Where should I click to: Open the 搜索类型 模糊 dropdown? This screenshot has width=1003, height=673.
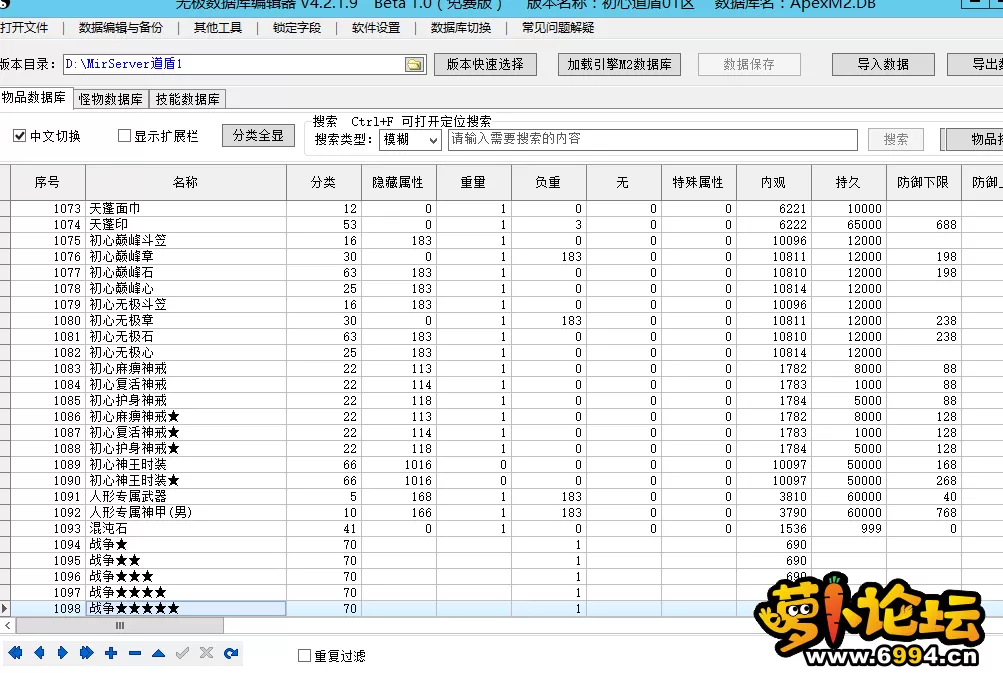click(411, 139)
